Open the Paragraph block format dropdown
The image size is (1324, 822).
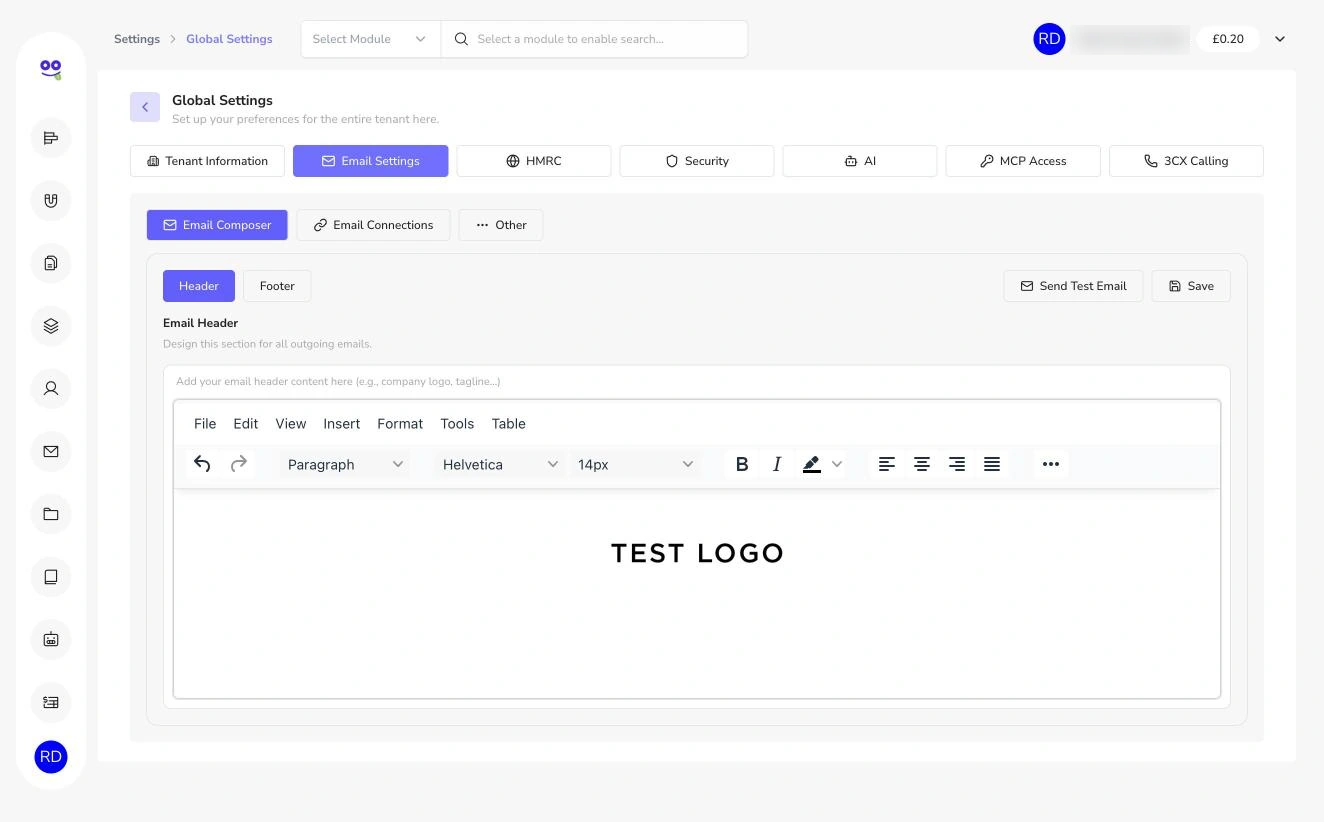click(x=345, y=464)
